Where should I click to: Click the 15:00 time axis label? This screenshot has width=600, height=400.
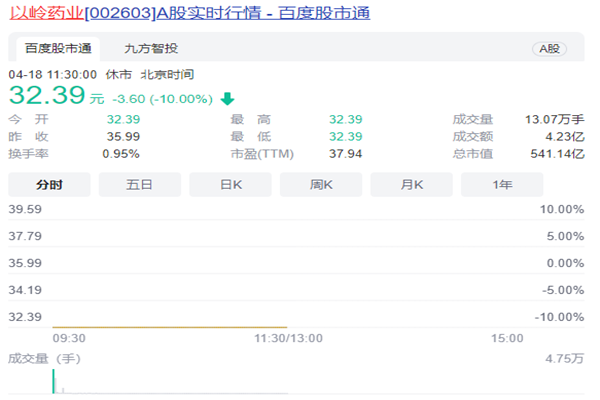[x=507, y=338]
